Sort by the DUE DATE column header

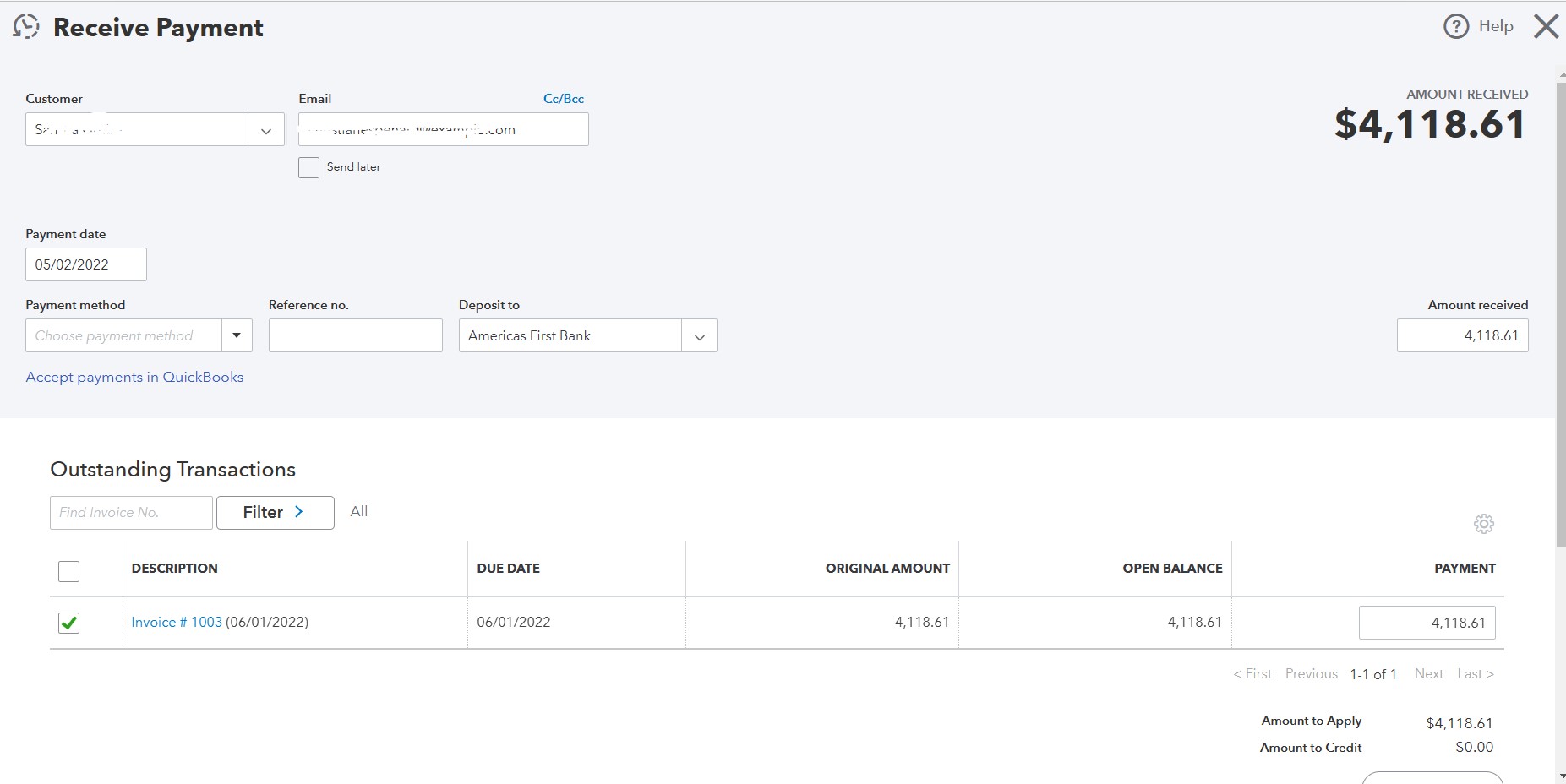(x=508, y=569)
